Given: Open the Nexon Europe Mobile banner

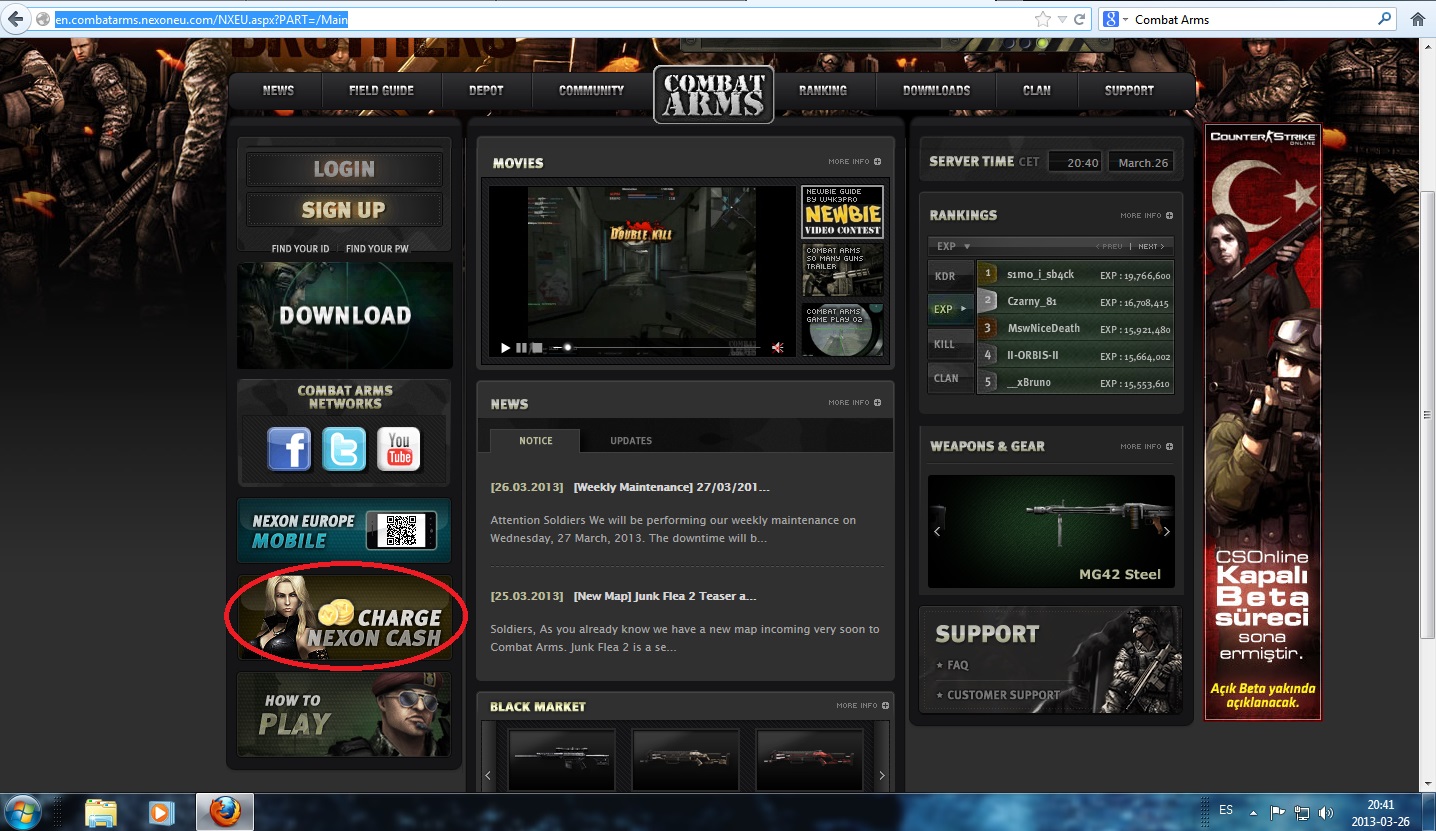Looking at the screenshot, I should point(345,531).
